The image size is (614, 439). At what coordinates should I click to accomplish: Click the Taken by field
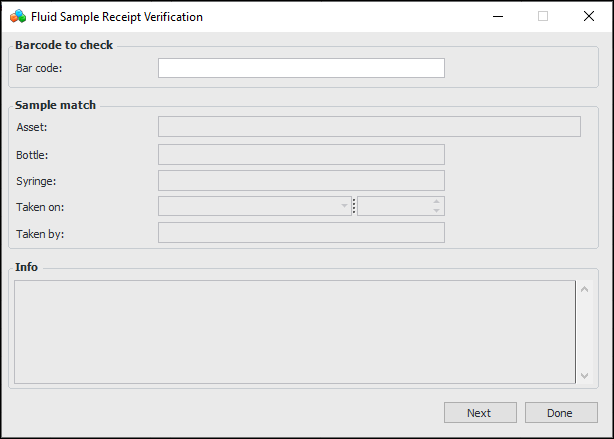click(301, 232)
